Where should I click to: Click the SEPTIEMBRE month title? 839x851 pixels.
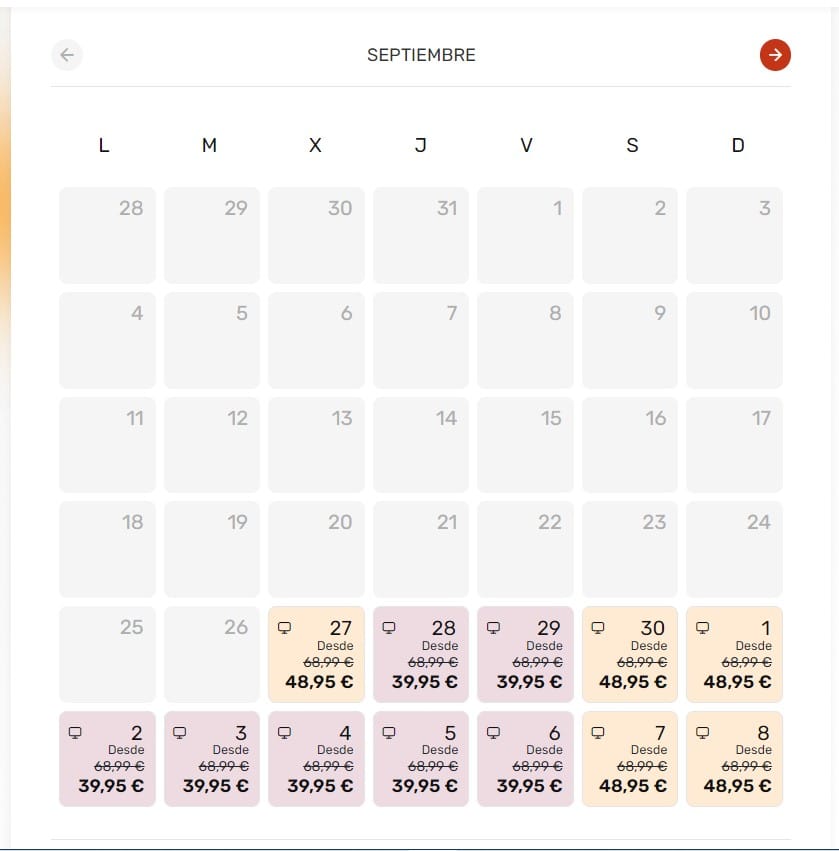[421, 55]
